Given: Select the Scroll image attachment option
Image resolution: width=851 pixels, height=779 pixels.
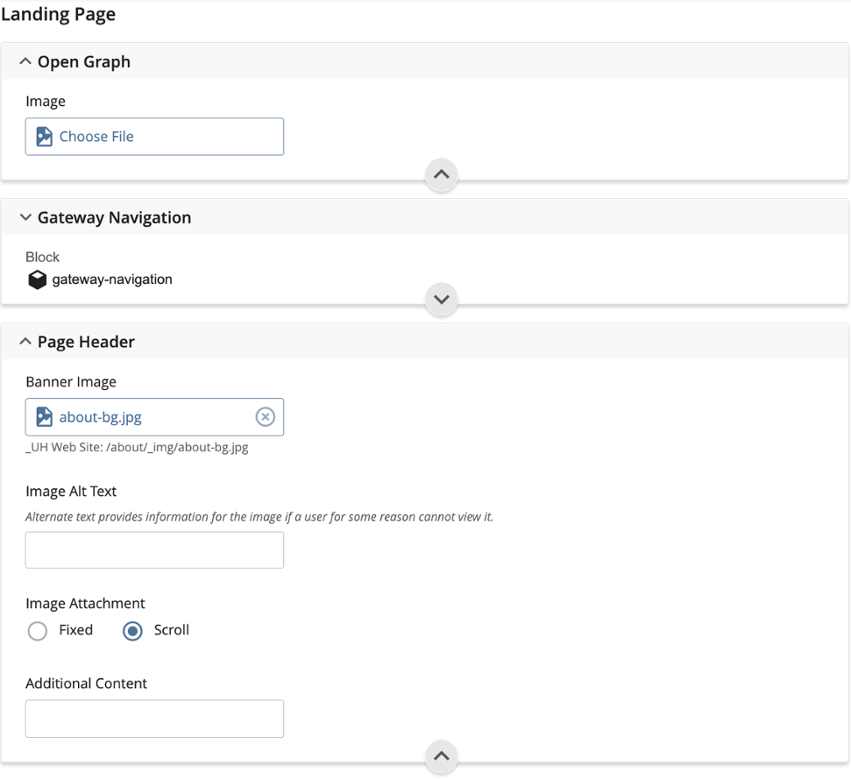Looking at the screenshot, I should point(132,631).
